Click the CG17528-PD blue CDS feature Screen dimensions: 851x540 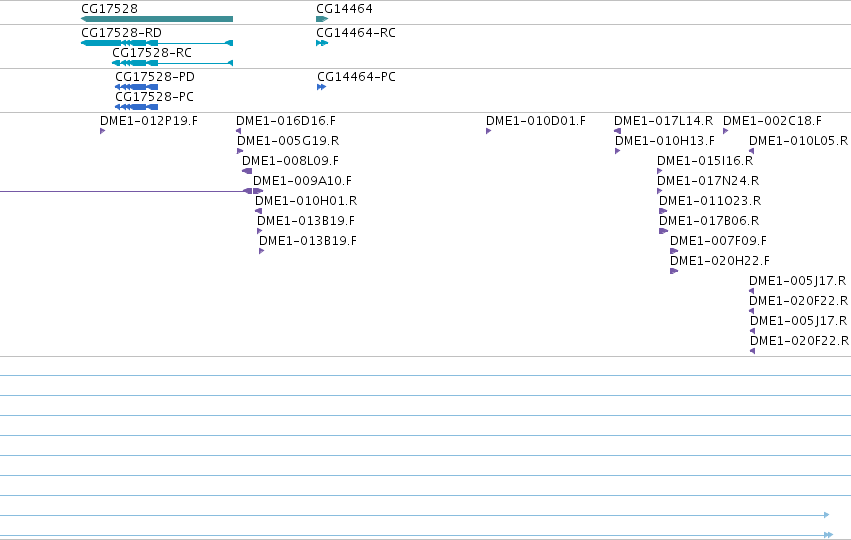[x=136, y=87]
